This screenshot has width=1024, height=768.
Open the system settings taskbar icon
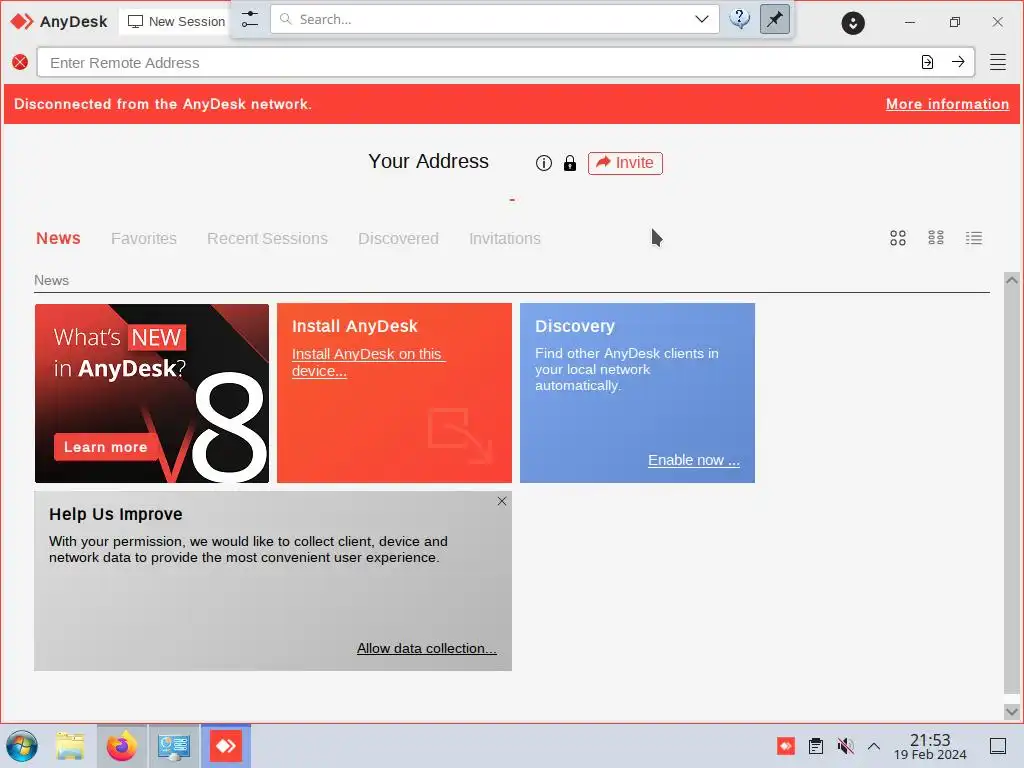tap(174, 746)
